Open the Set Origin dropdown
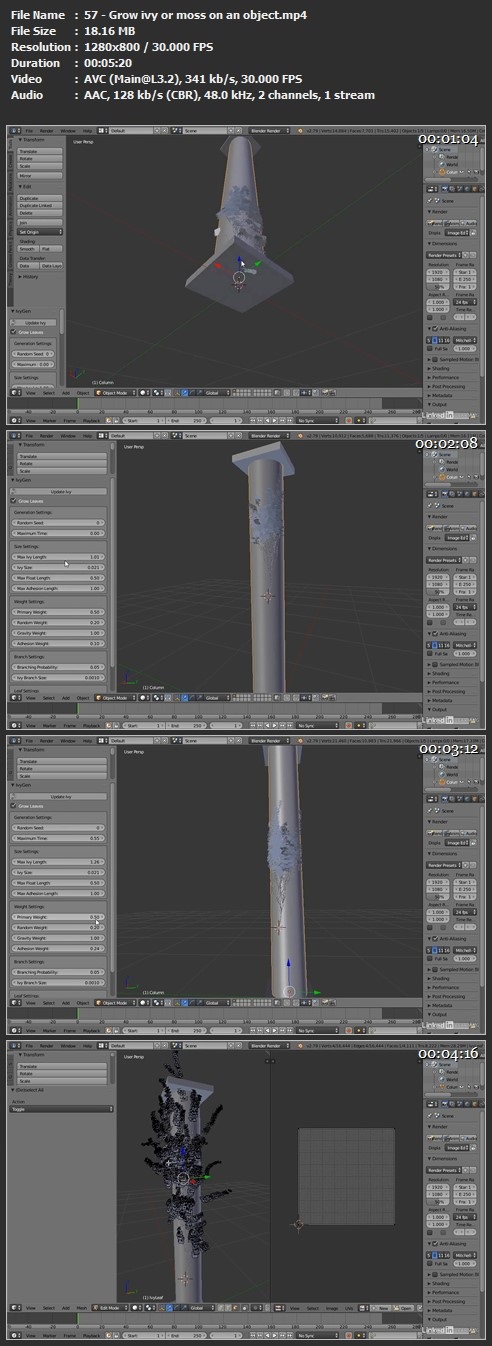Image resolution: width=492 pixels, height=1346 pixels. (x=39, y=231)
